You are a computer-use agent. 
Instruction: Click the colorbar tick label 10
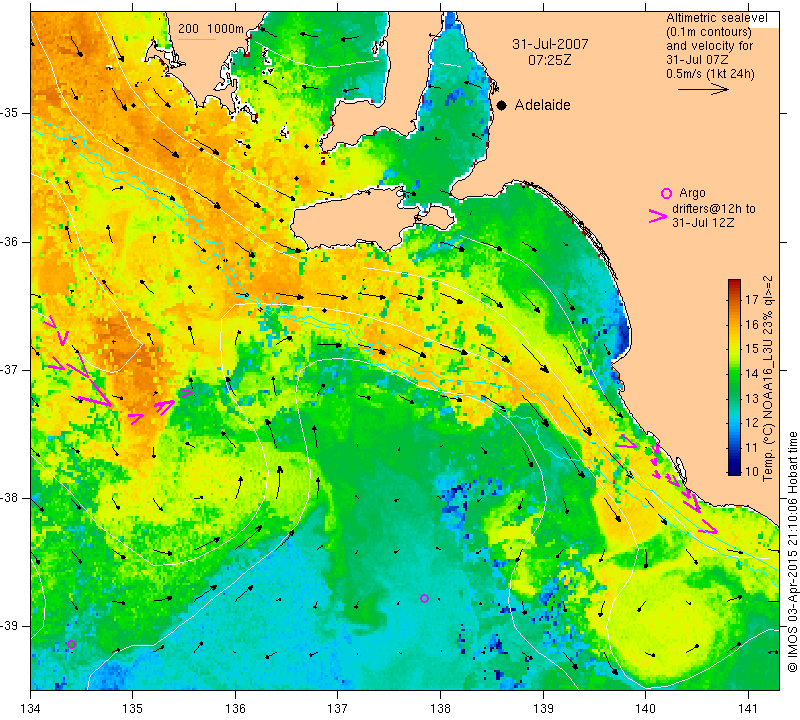752,471
